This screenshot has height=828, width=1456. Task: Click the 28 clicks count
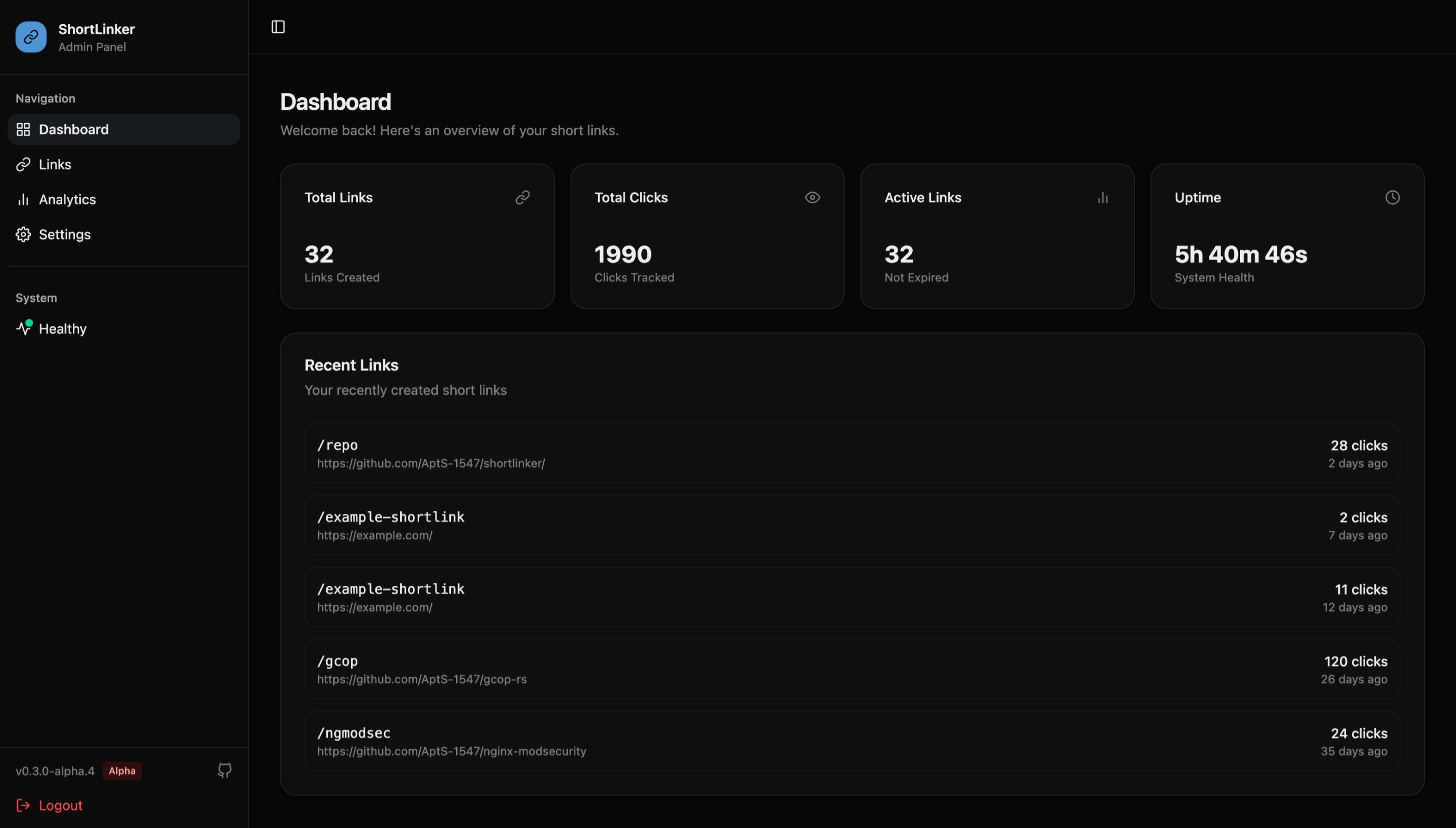tap(1359, 445)
